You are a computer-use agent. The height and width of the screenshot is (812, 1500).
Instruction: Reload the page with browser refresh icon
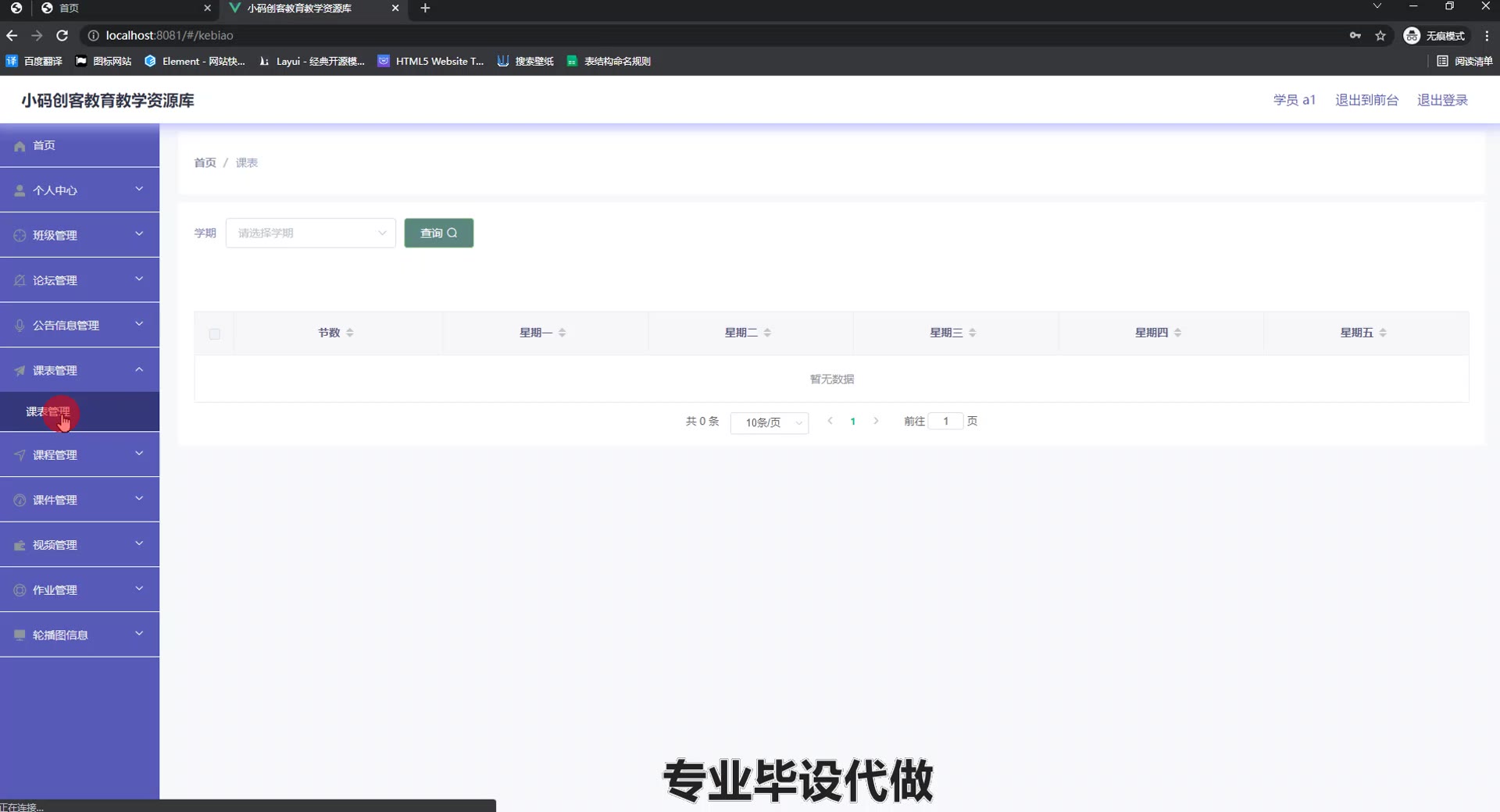(x=62, y=35)
